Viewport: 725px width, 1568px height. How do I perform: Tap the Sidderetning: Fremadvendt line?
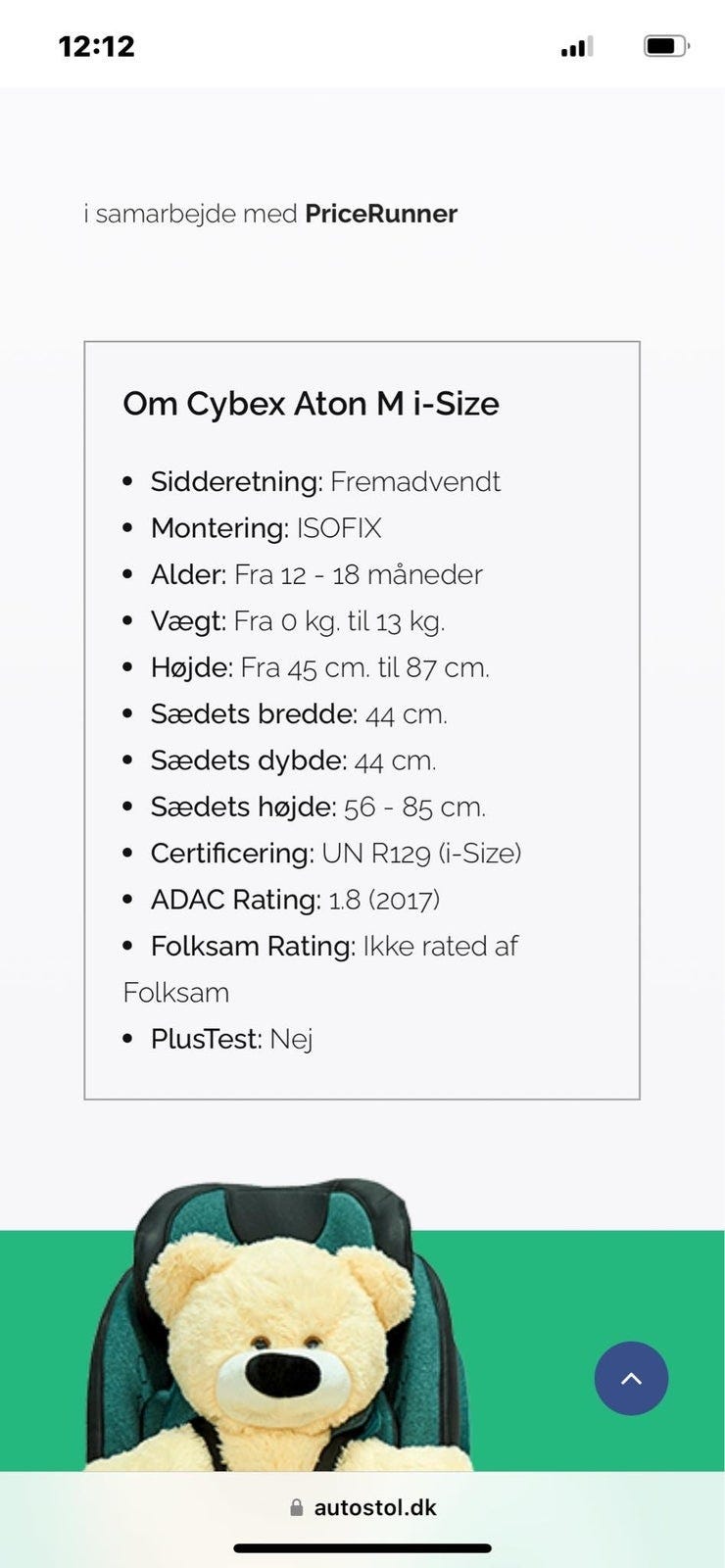[x=325, y=481]
